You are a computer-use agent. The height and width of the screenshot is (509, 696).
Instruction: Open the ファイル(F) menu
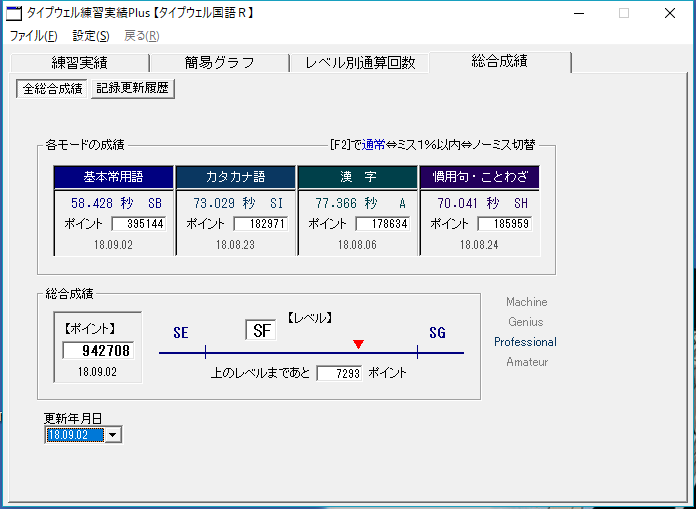coord(34,36)
